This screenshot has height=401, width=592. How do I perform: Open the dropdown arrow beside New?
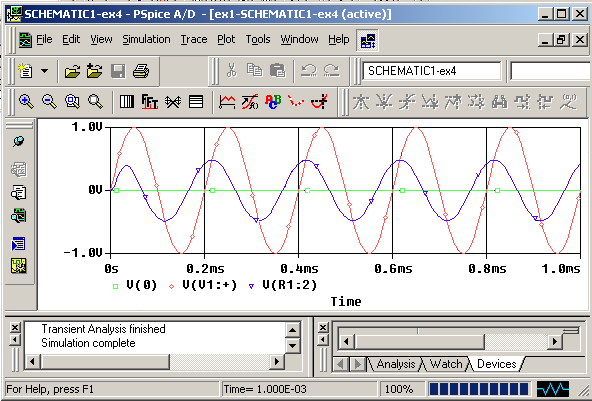pos(45,71)
